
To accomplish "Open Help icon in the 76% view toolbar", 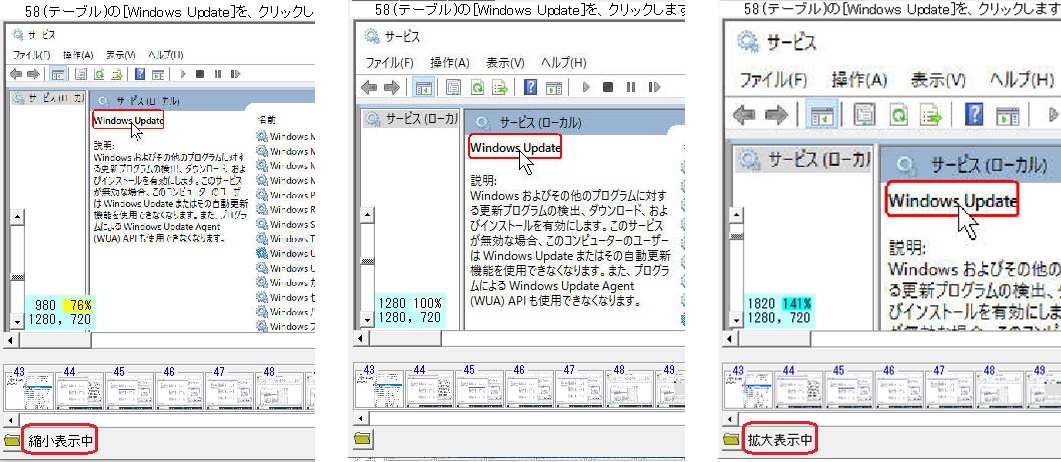I will pyautogui.click(x=140, y=74).
